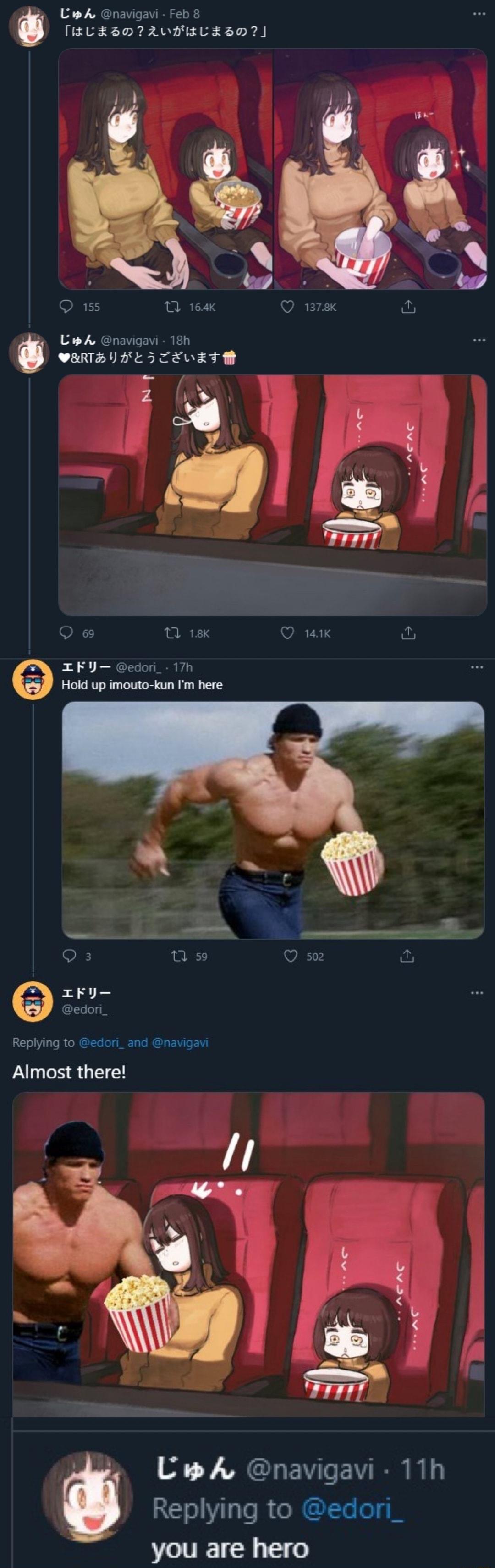Open the @edori_ link in the 11h reply
The image size is (495, 1568).
click(352, 1508)
